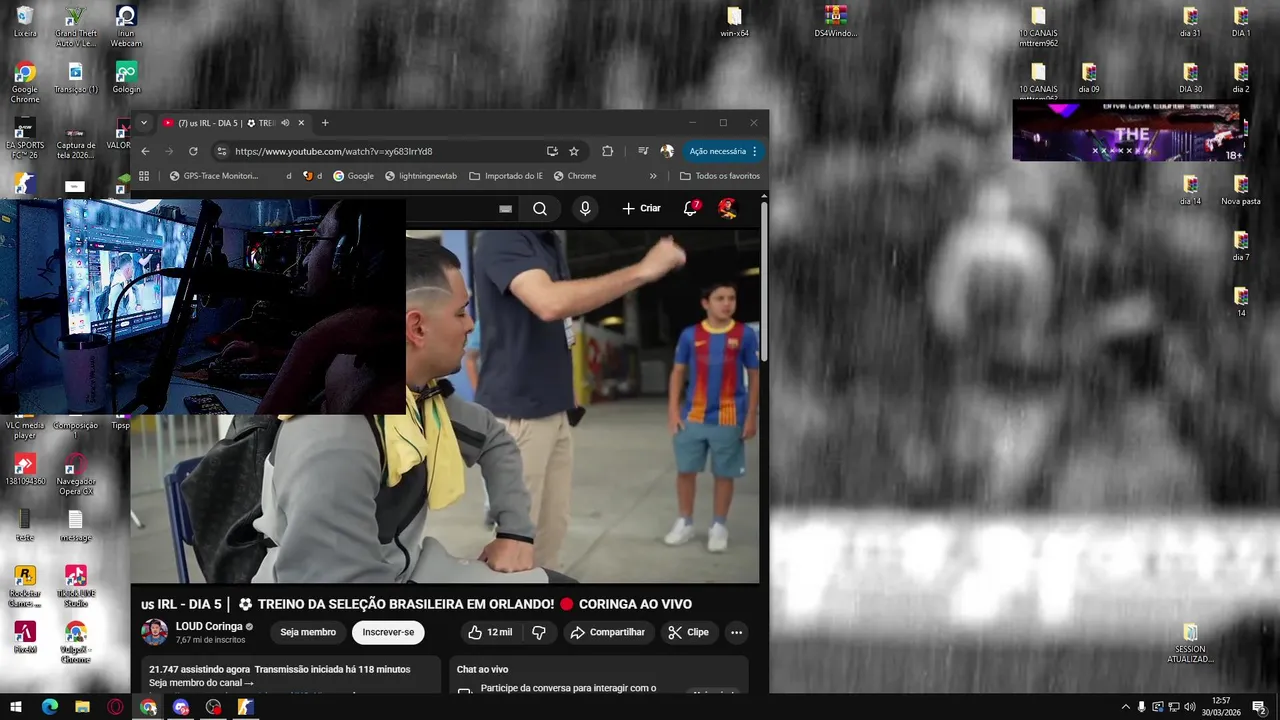Open the video's more actions three-dot menu
The width and height of the screenshot is (1280, 720).
736,632
